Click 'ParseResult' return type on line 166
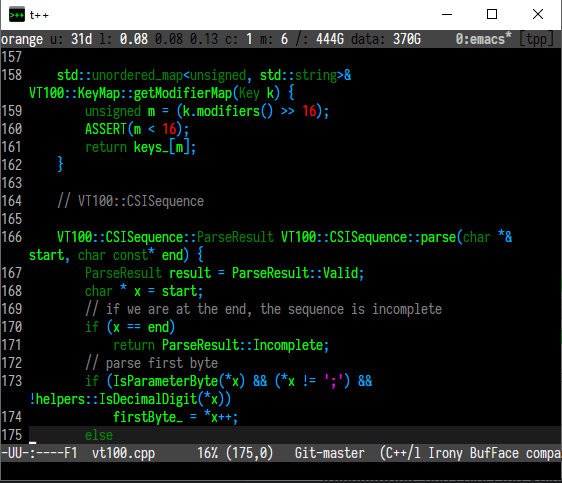This screenshot has height=483, width=562. (235, 237)
